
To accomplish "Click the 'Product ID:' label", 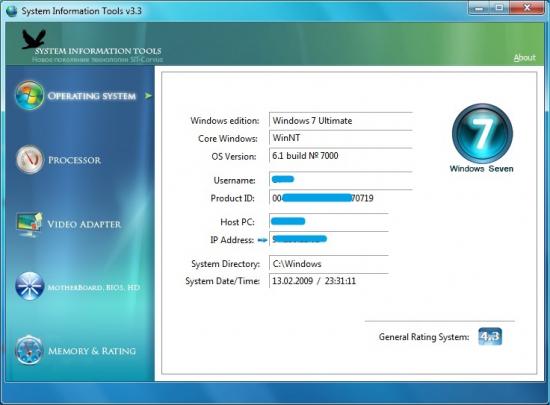I will click(x=233, y=198).
